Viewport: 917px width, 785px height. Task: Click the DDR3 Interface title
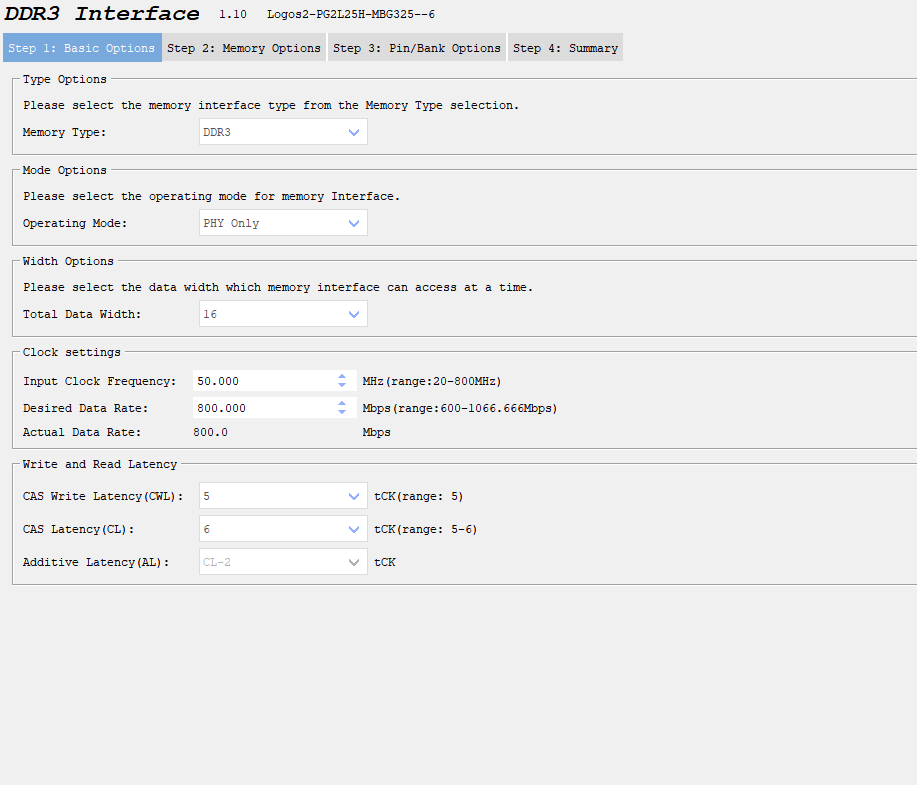(102, 13)
